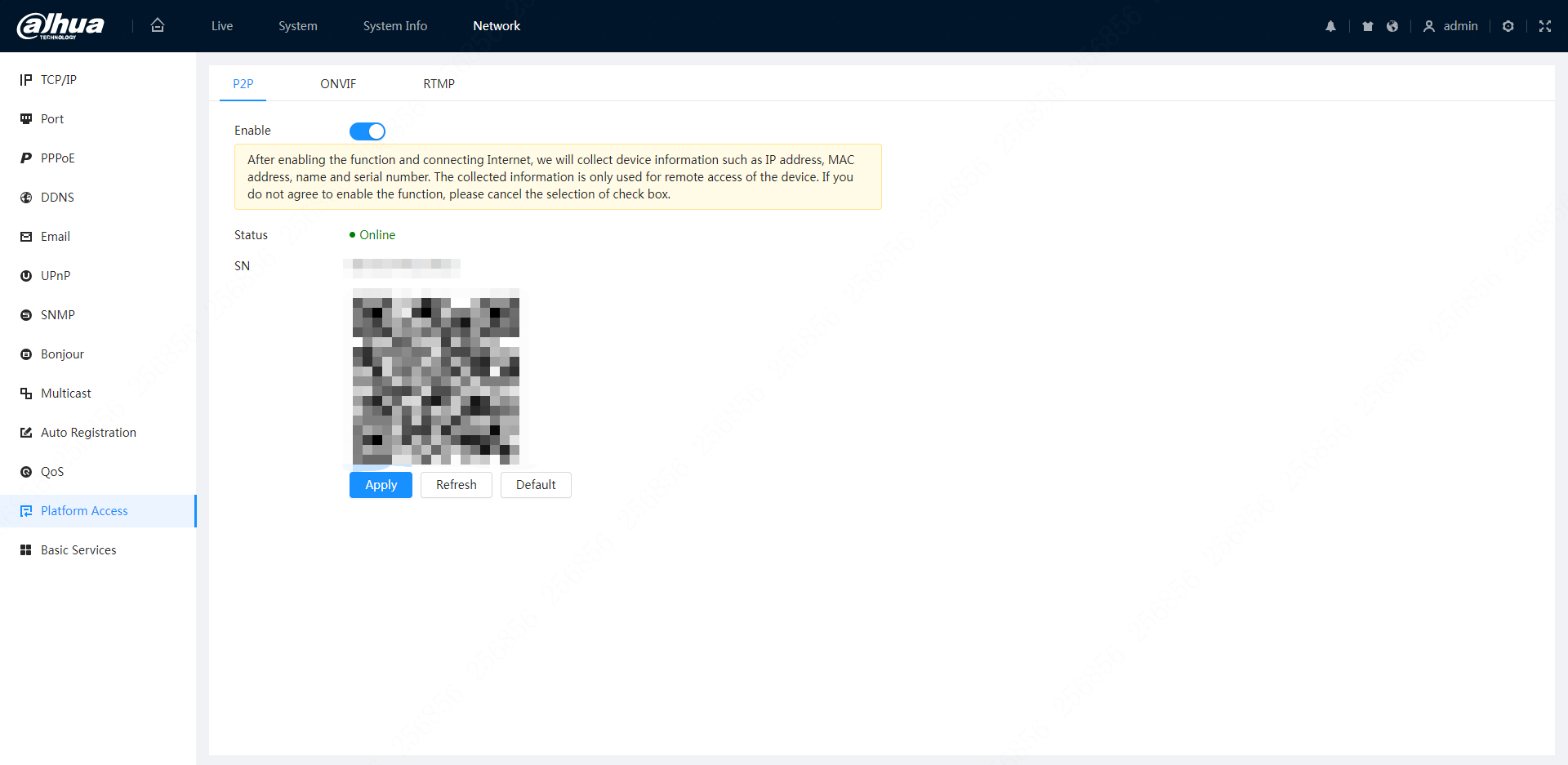Switch to the RTMP tab

pos(439,84)
